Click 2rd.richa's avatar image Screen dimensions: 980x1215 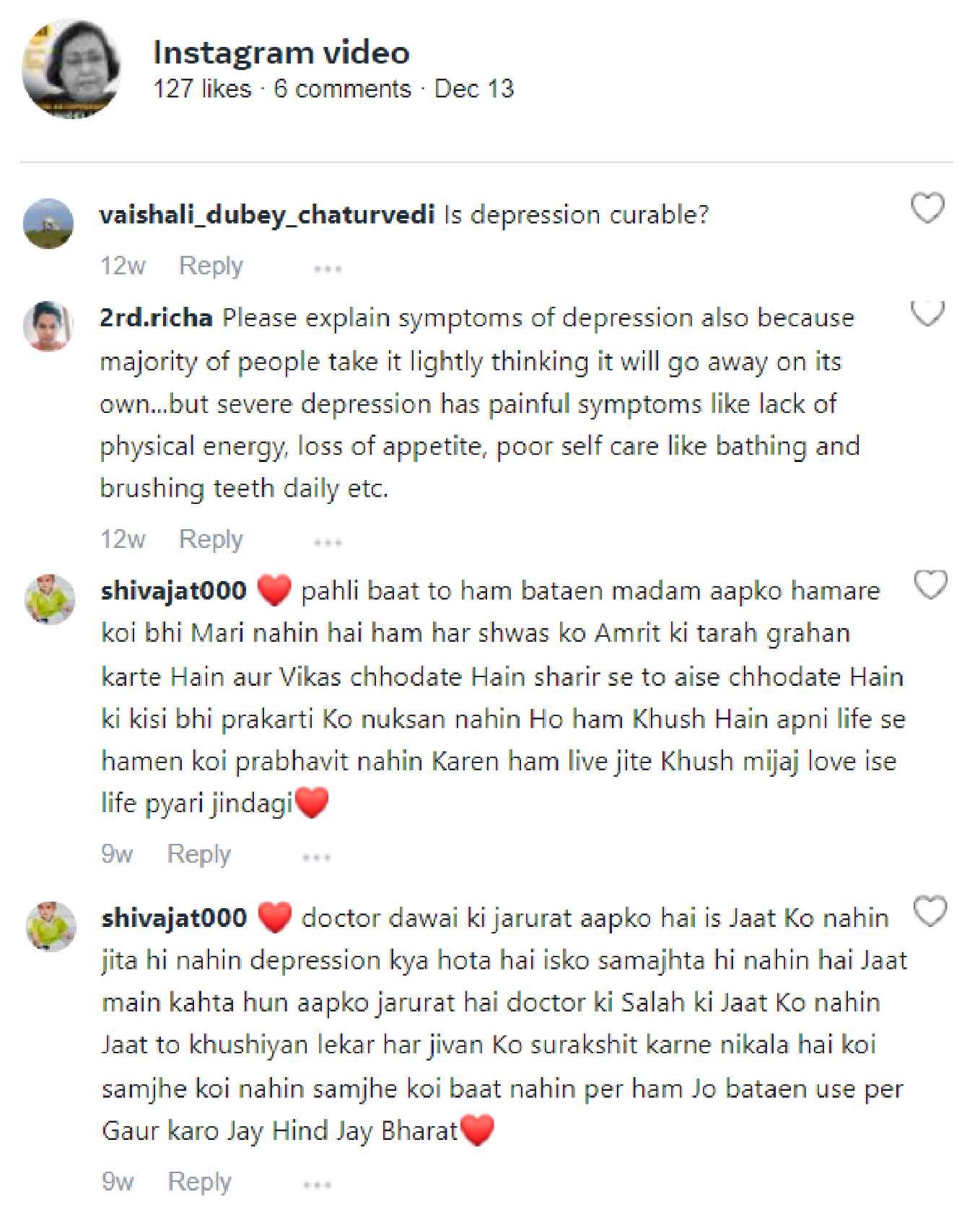pyautogui.click(x=48, y=326)
